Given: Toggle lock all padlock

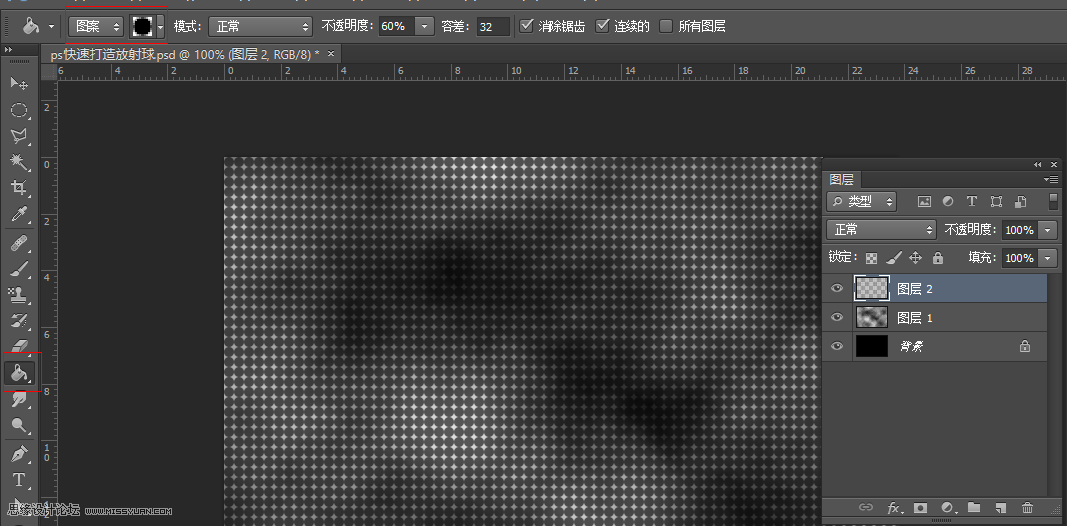Looking at the screenshot, I should click(x=938, y=257).
